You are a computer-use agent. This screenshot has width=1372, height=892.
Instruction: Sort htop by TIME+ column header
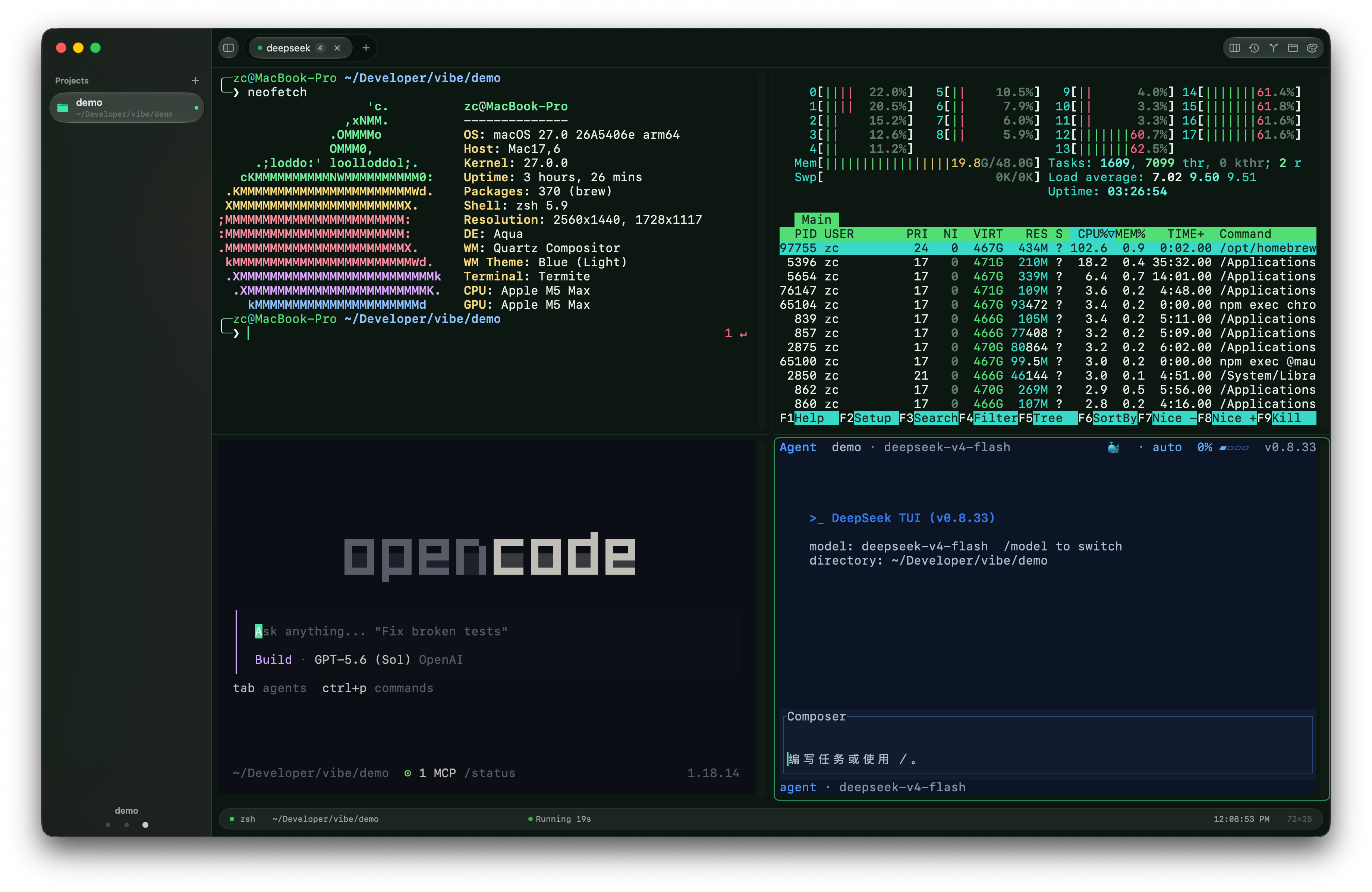1186,234
